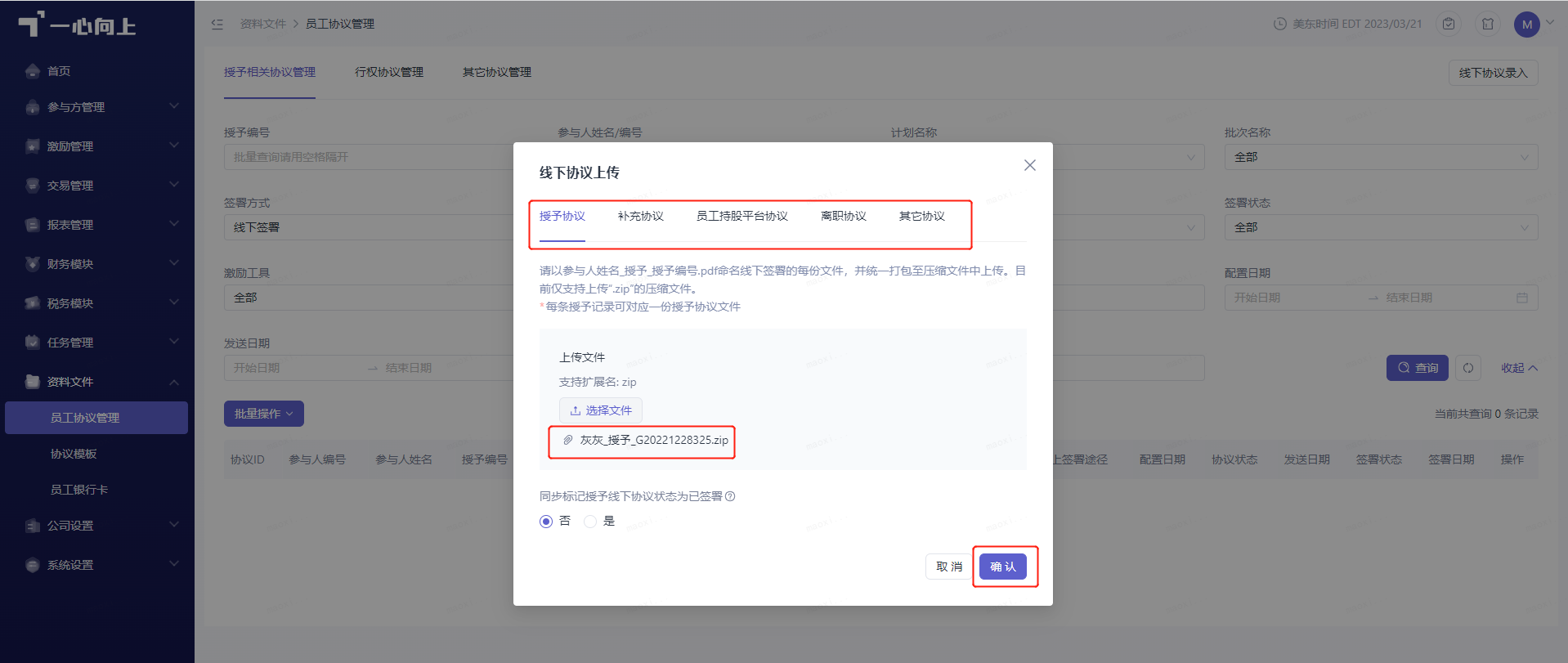
Task: Open 授予相关协议管理 page tab
Action: 270,72
